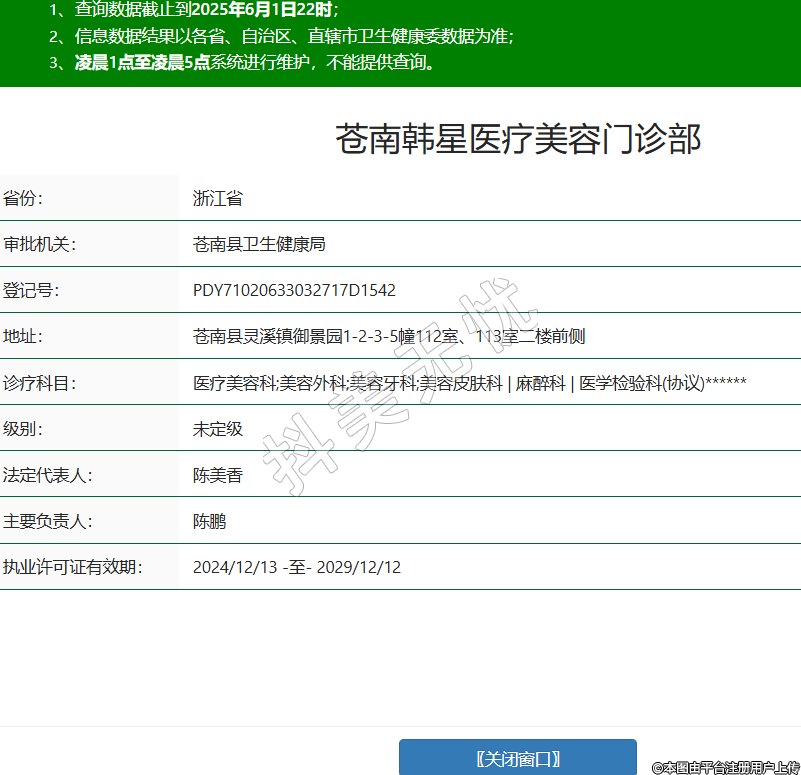Click the address value starting with 苍南县灵溪镇

point(388,337)
